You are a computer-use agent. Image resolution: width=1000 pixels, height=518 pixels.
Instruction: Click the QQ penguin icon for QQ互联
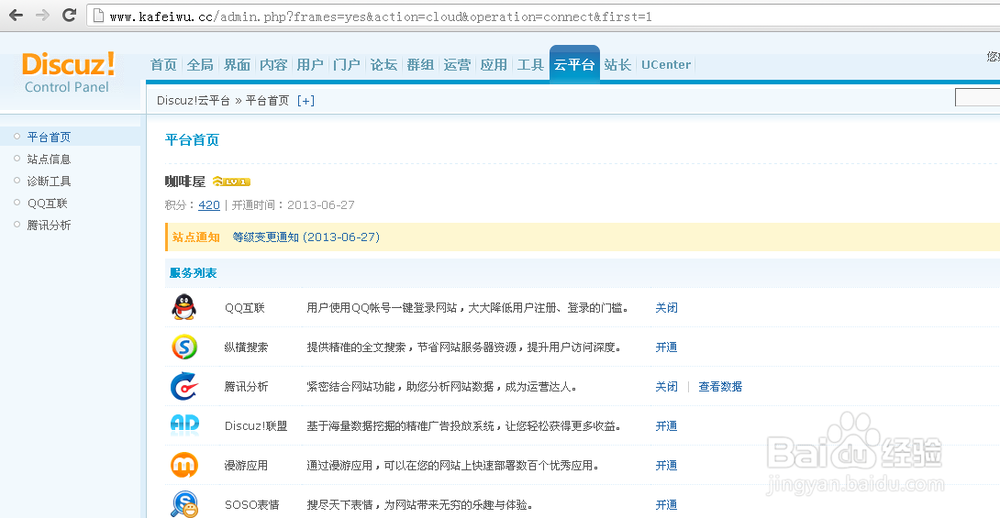[184, 307]
